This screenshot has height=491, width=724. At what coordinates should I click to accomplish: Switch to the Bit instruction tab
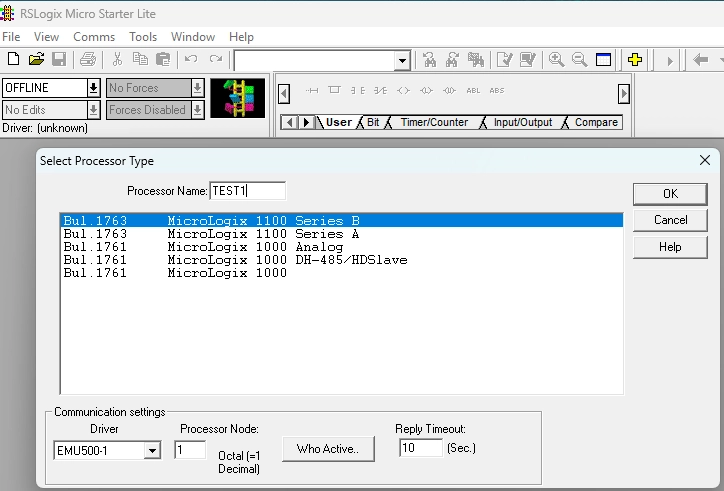coord(373,122)
